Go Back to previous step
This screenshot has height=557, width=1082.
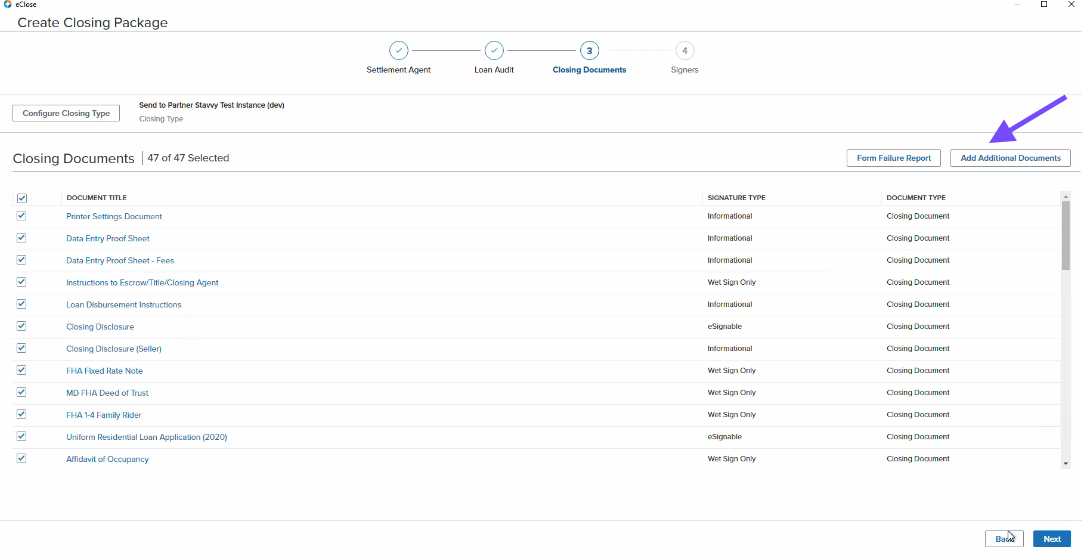pos(1004,539)
